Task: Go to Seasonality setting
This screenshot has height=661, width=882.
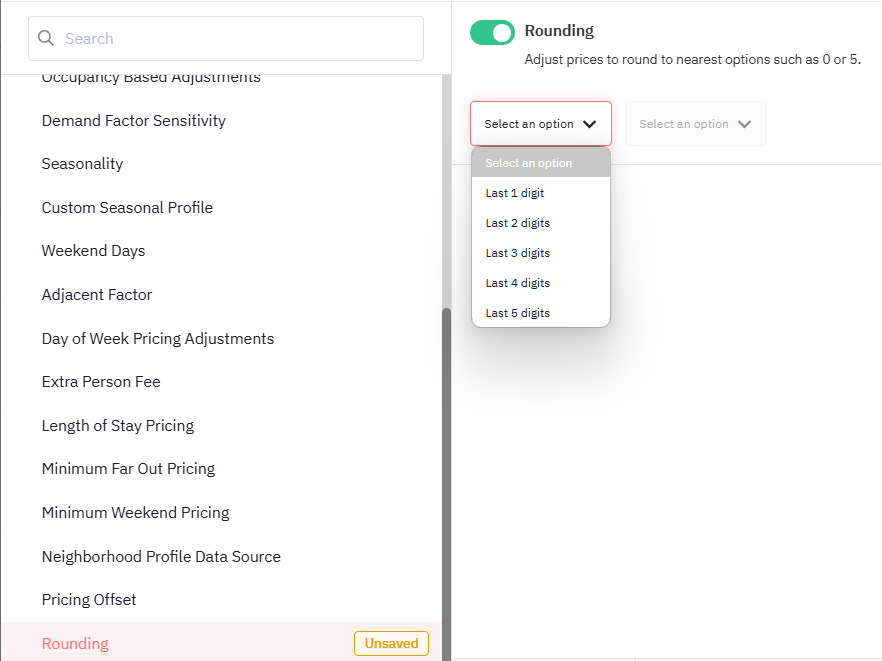Action: pyautogui.click(x=82, y=164)
